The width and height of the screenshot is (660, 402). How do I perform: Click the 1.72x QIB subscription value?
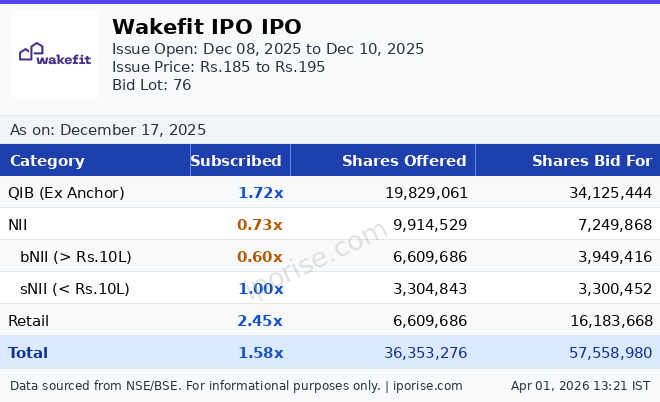tap(260, 193)
